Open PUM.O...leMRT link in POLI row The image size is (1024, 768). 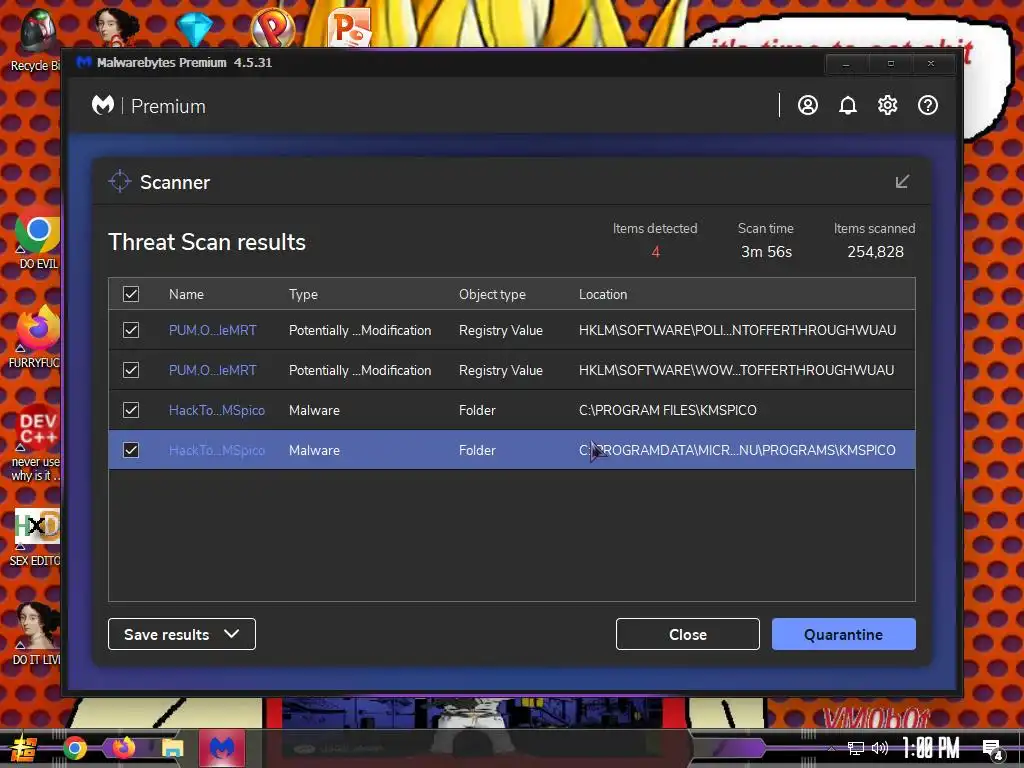point(212,330)
